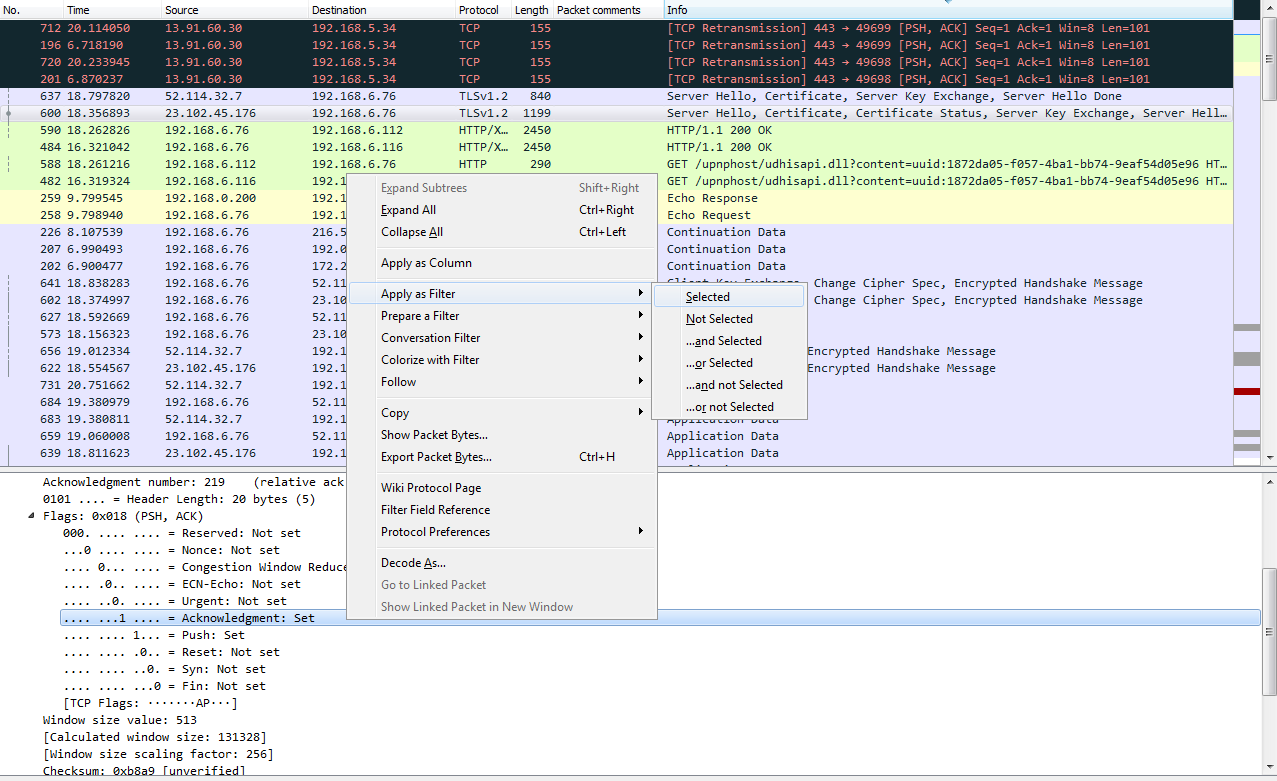Click the red marker in packet minimap

(x=1246, y=391)
